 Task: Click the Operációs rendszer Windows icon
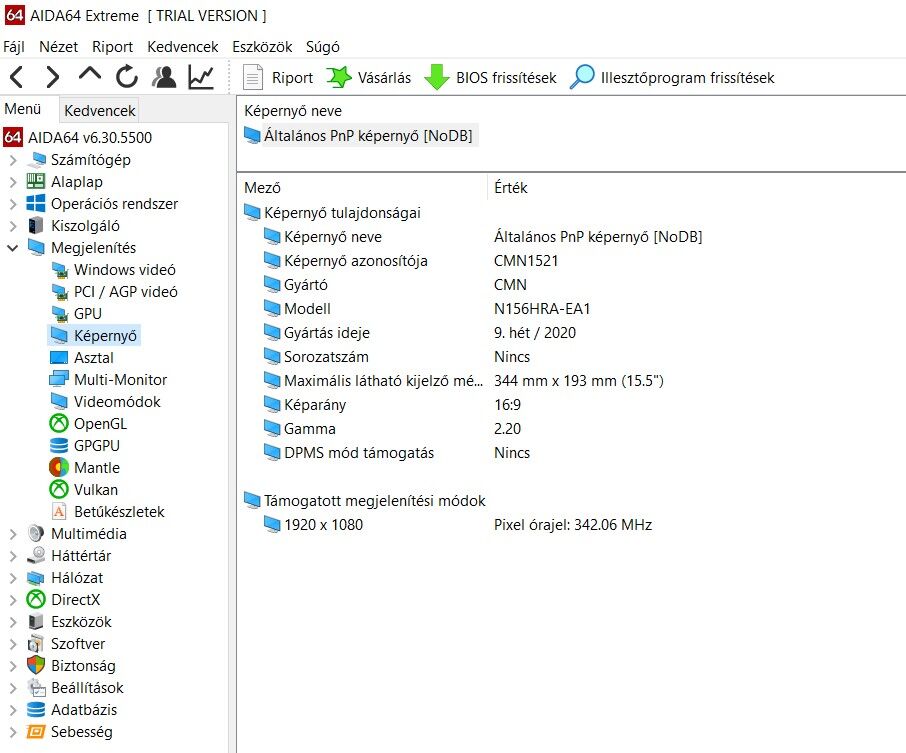36,203
